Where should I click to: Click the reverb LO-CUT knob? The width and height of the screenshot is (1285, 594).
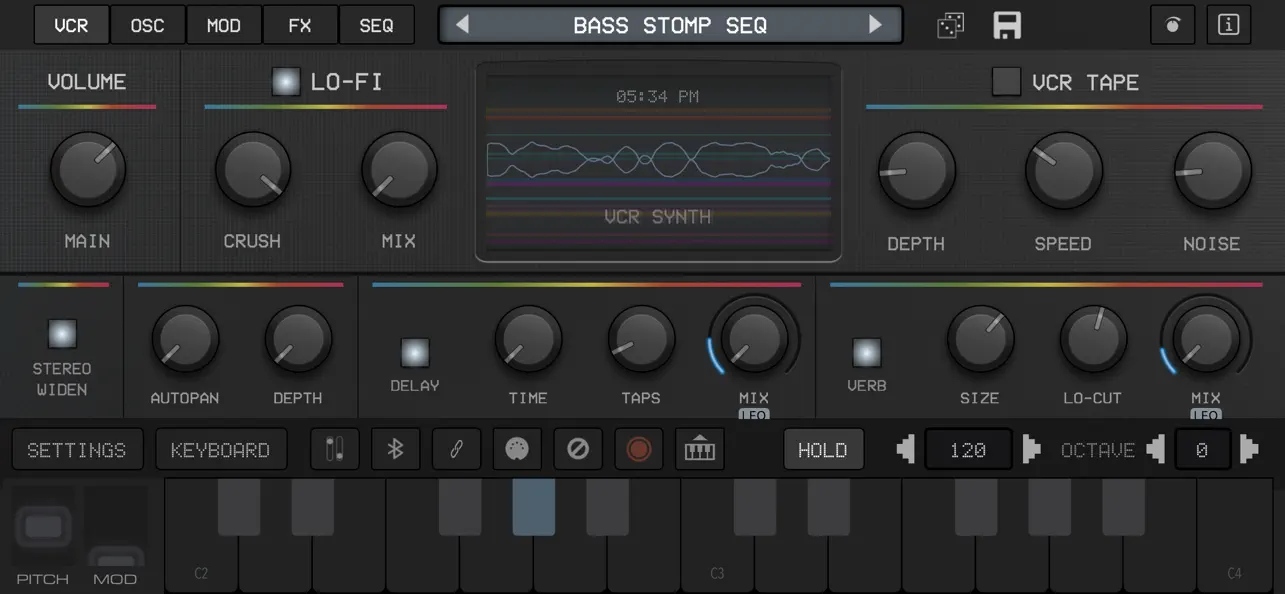(x=1093, y=340)
